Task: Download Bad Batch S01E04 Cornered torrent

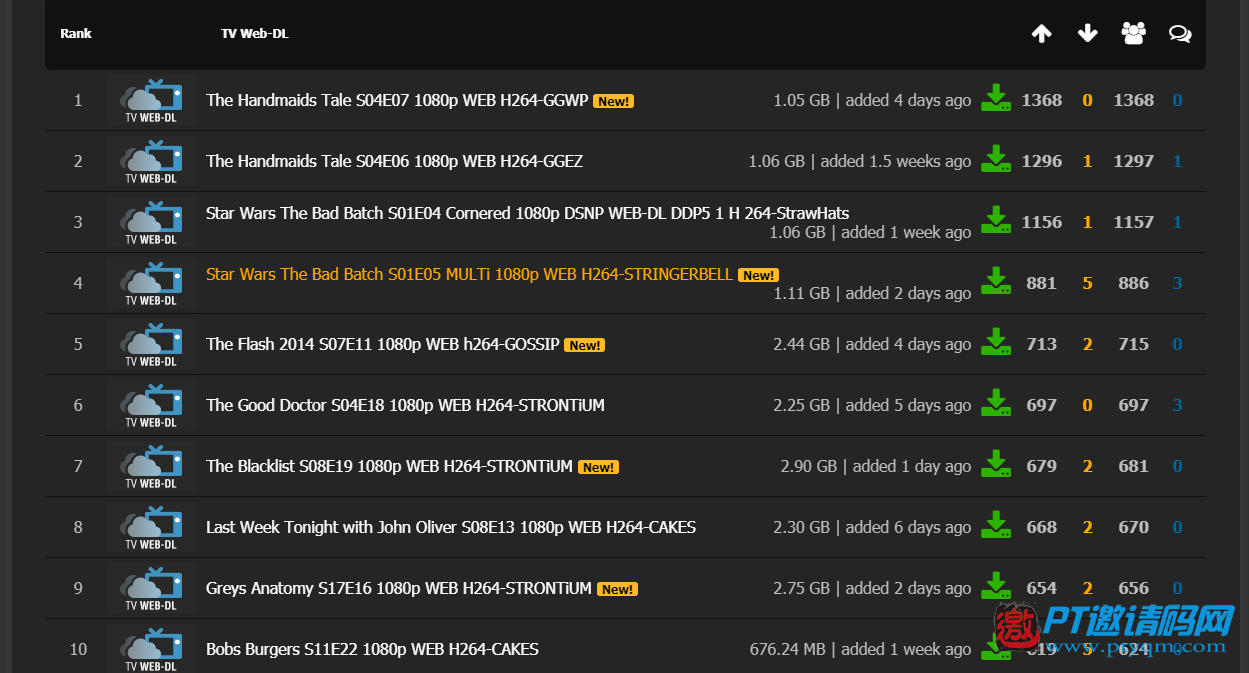Action: tap(995, 220)
